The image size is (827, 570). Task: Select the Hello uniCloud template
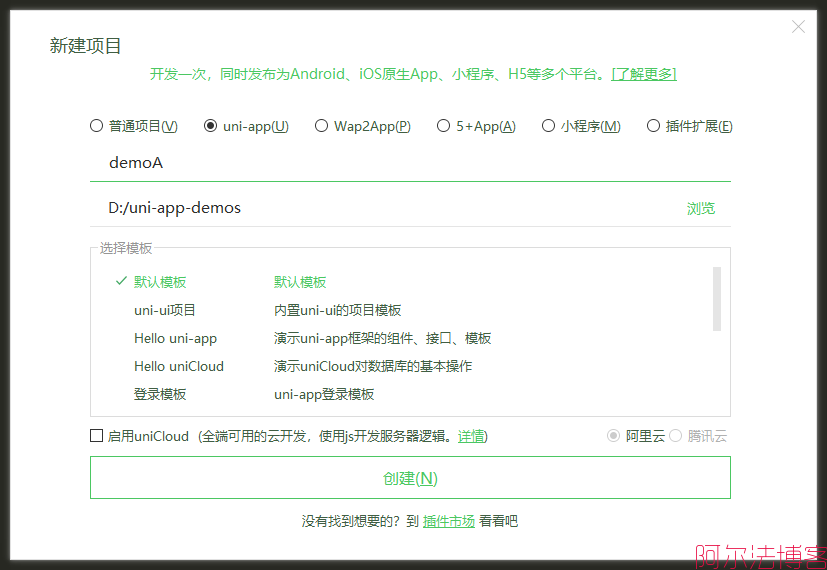[x=179, y=366]
